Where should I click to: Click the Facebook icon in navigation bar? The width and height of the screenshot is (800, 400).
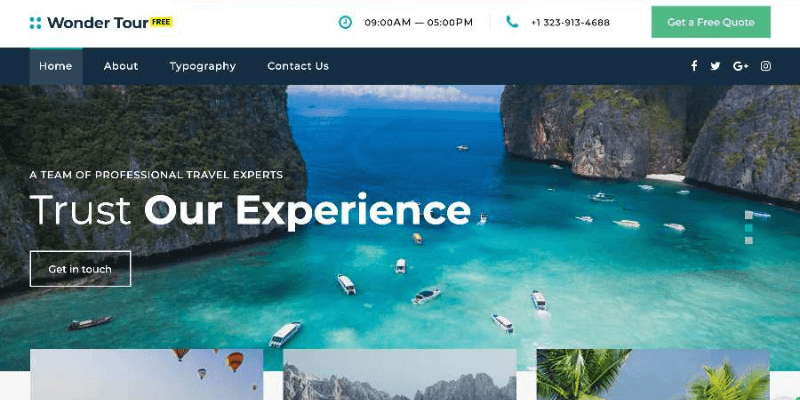pos(694,66)
